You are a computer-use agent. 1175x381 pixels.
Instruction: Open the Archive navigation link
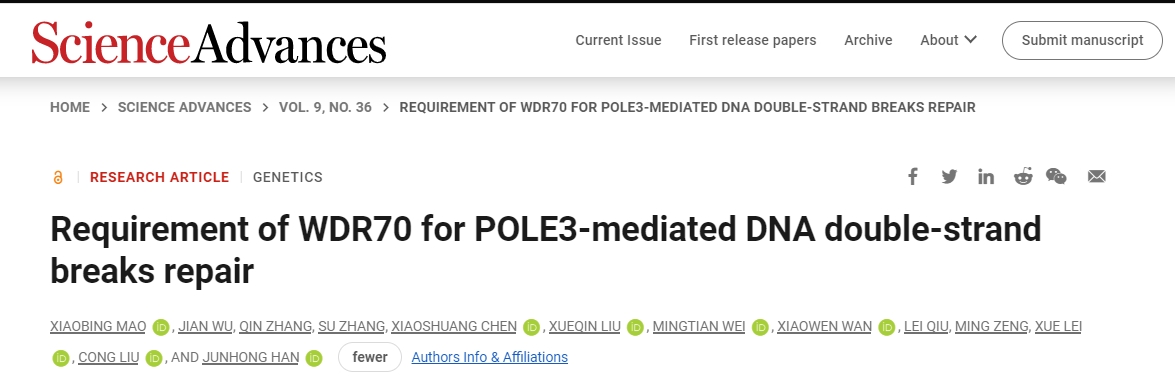pyautogui.click(x=868, y=40)
